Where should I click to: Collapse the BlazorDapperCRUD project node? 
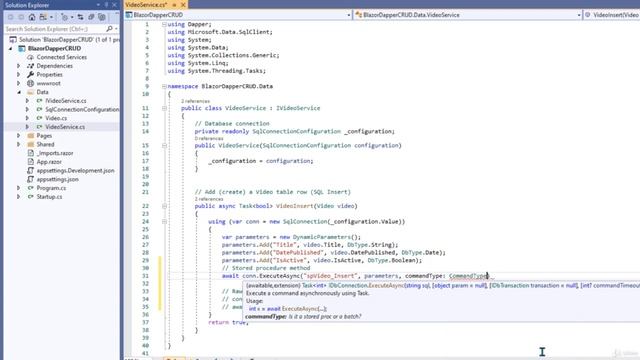11,49
